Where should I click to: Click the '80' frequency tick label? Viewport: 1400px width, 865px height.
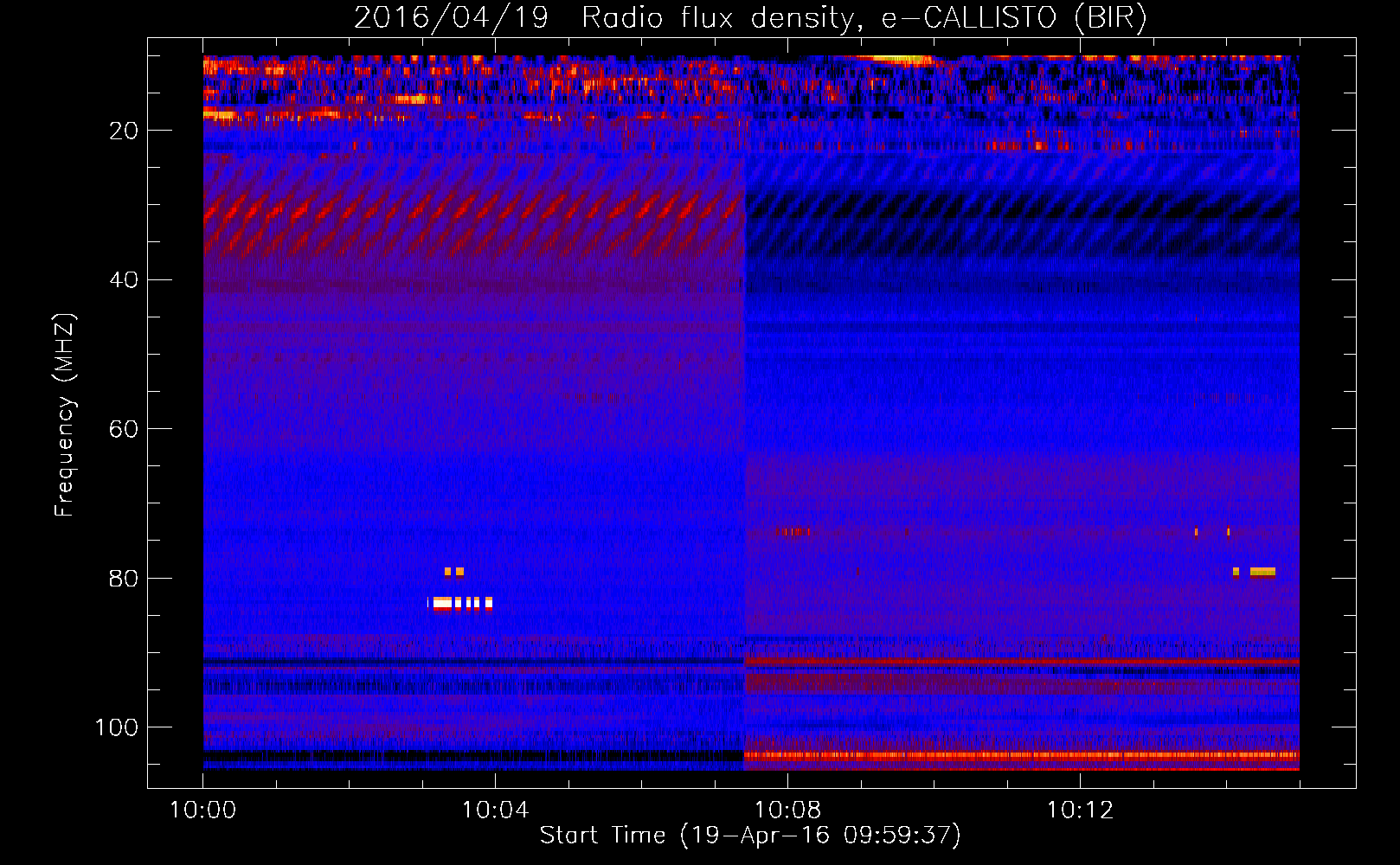click(x=124, y=578)
